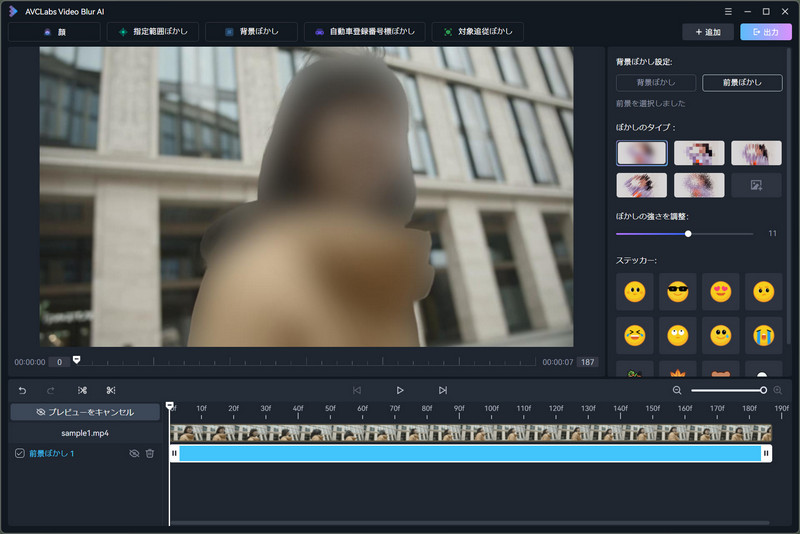Choose the 対象追従ぼかし tab
The height and width of the screenshot is (534, 800).
[x=478, y=32]
